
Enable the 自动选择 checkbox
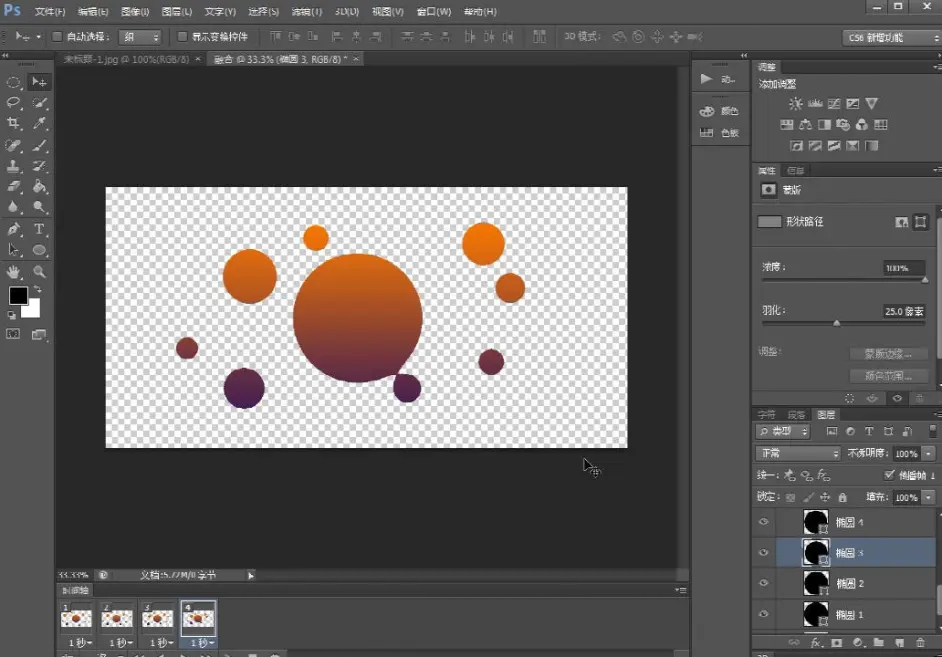(x=57, y=37)
